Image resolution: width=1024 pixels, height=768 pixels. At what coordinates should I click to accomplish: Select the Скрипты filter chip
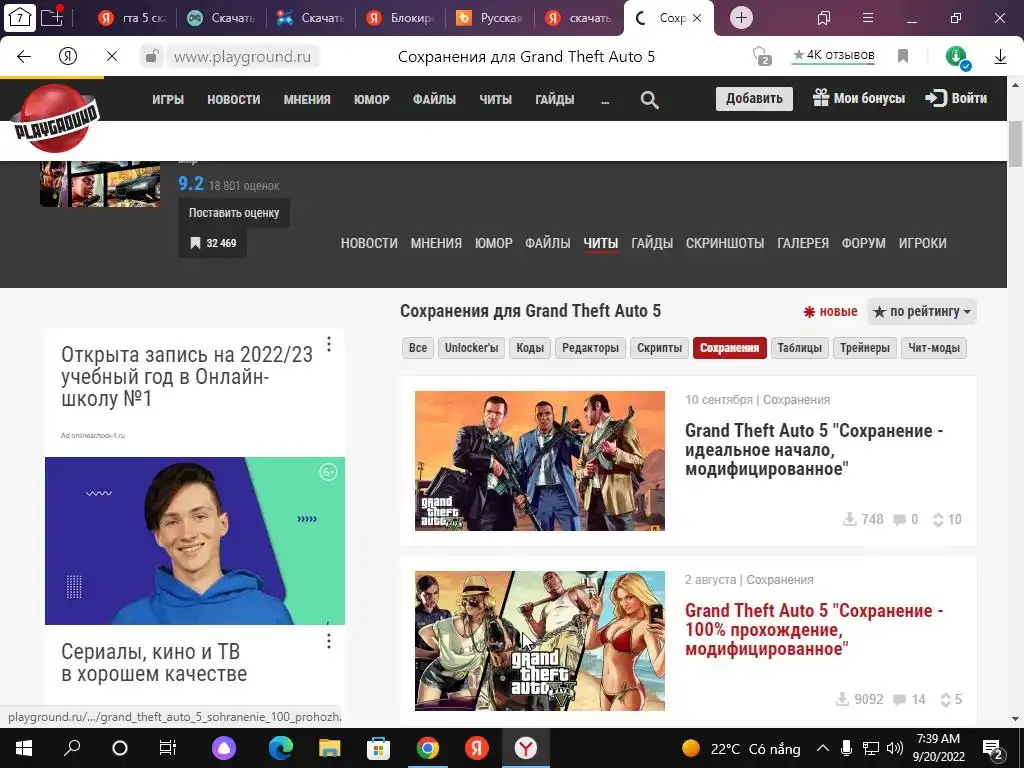659,348
